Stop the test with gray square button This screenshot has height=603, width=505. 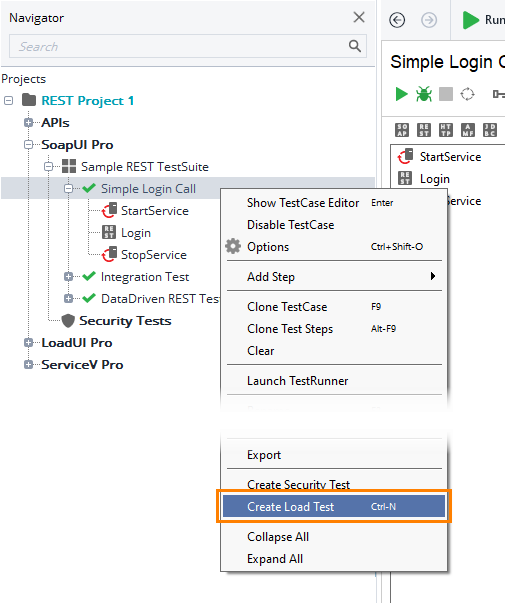(x=446, y=94)
